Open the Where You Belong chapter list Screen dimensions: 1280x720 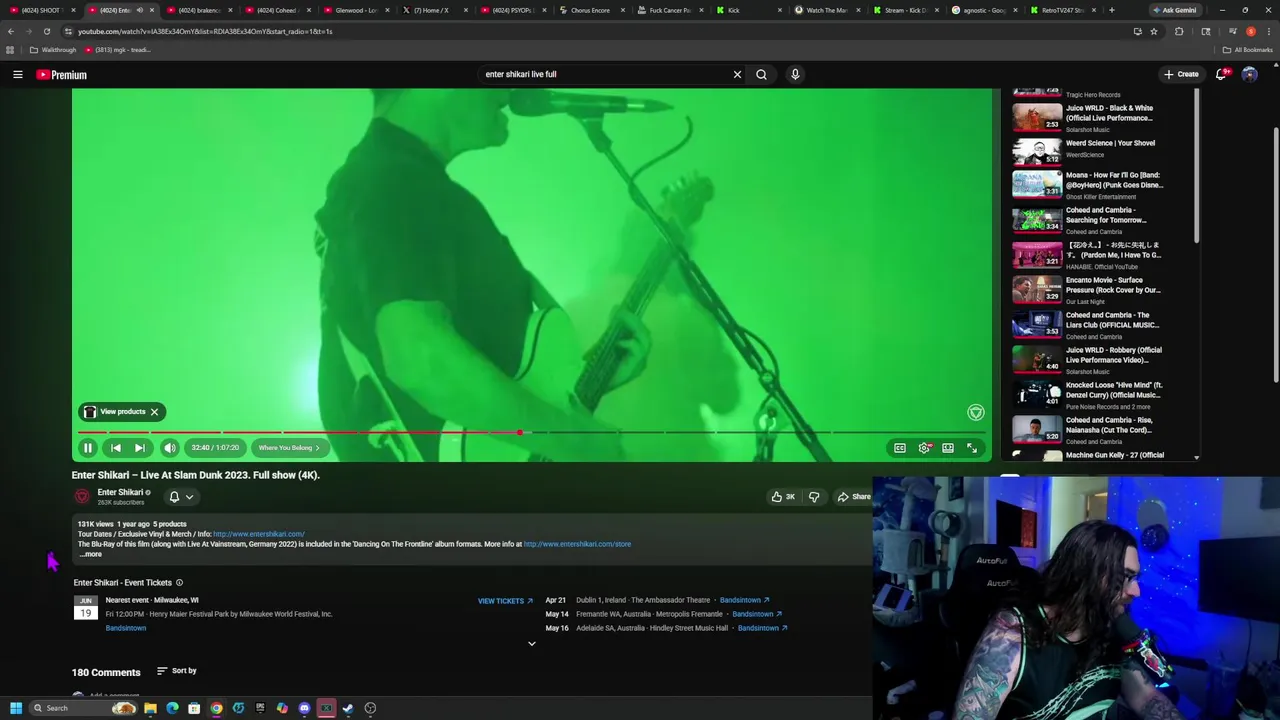click(289, 448)
